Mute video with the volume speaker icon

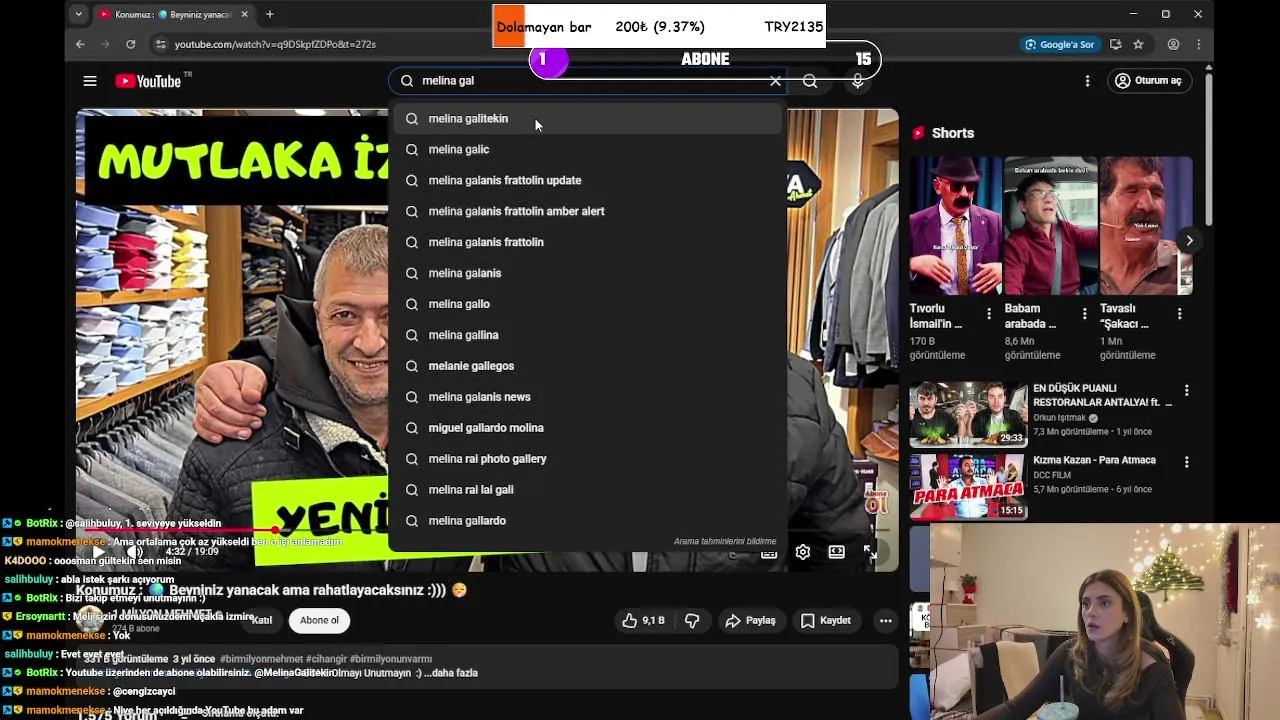135,552
